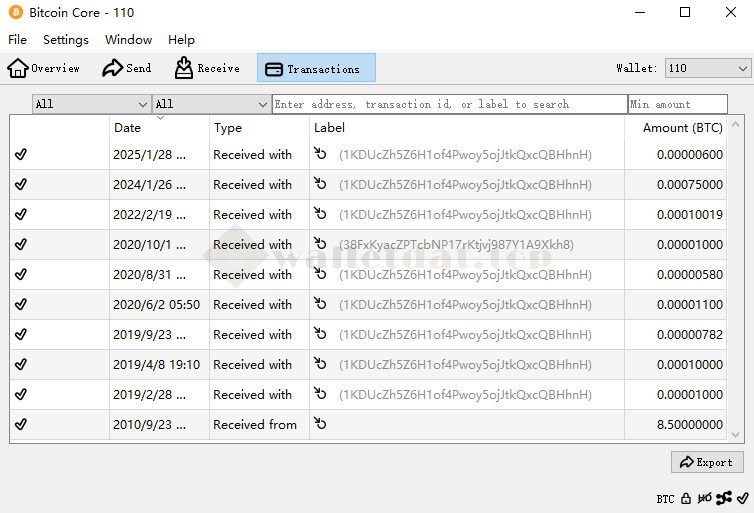Go to the Send page

pyautogui.click(x=127, y=68)
